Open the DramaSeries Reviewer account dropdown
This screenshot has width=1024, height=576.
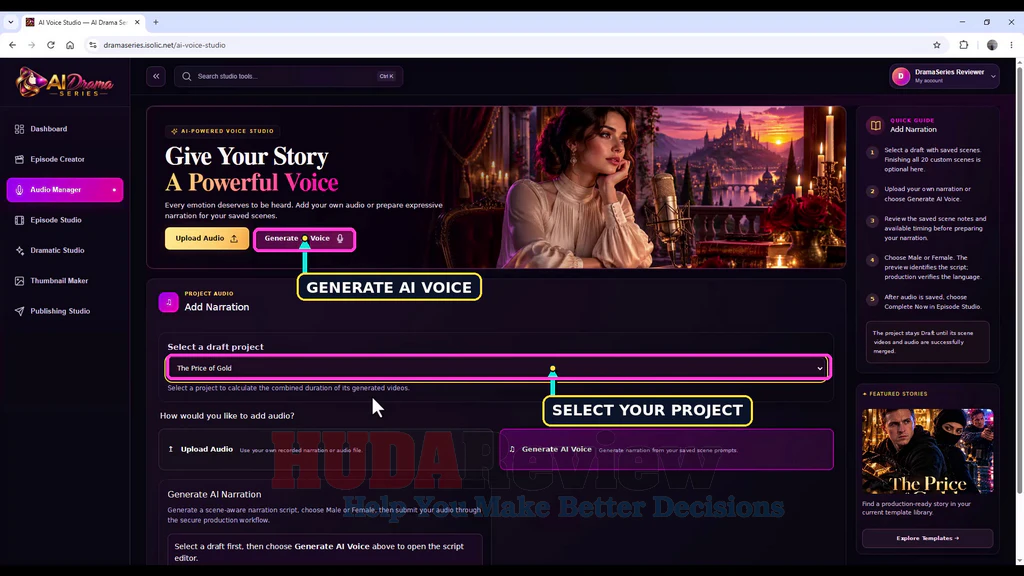tap(944, 76)
